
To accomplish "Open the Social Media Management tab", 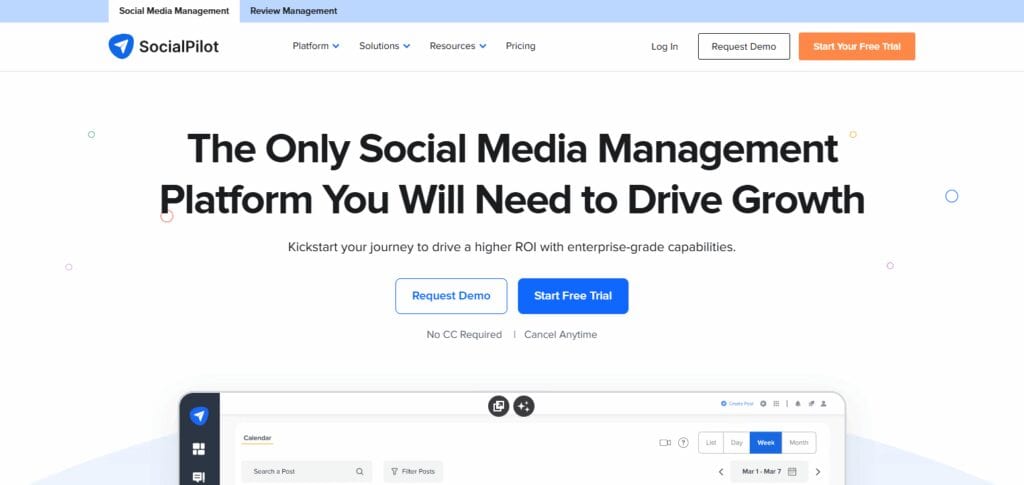I will pos(174,11).
